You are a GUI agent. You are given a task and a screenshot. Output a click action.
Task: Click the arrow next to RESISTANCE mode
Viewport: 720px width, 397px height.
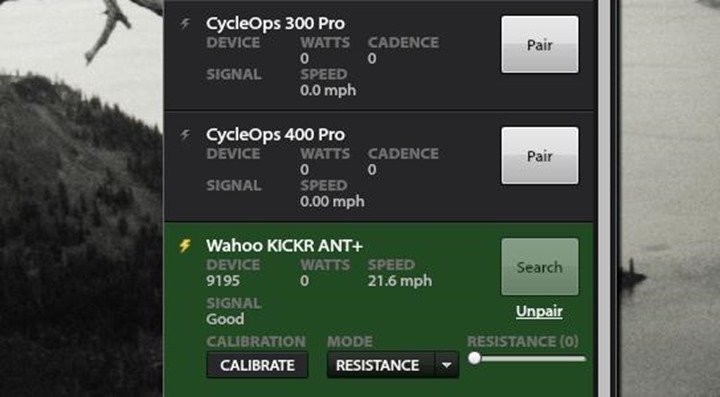(x=446, y=365)
